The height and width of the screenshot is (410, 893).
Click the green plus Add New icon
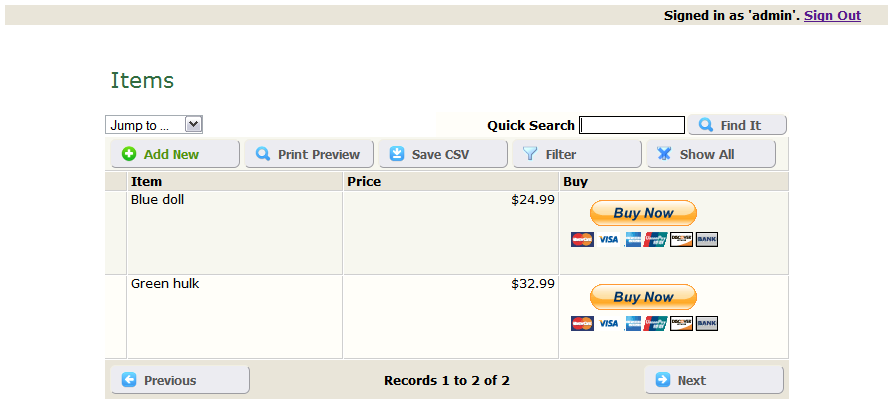(129, 154)
